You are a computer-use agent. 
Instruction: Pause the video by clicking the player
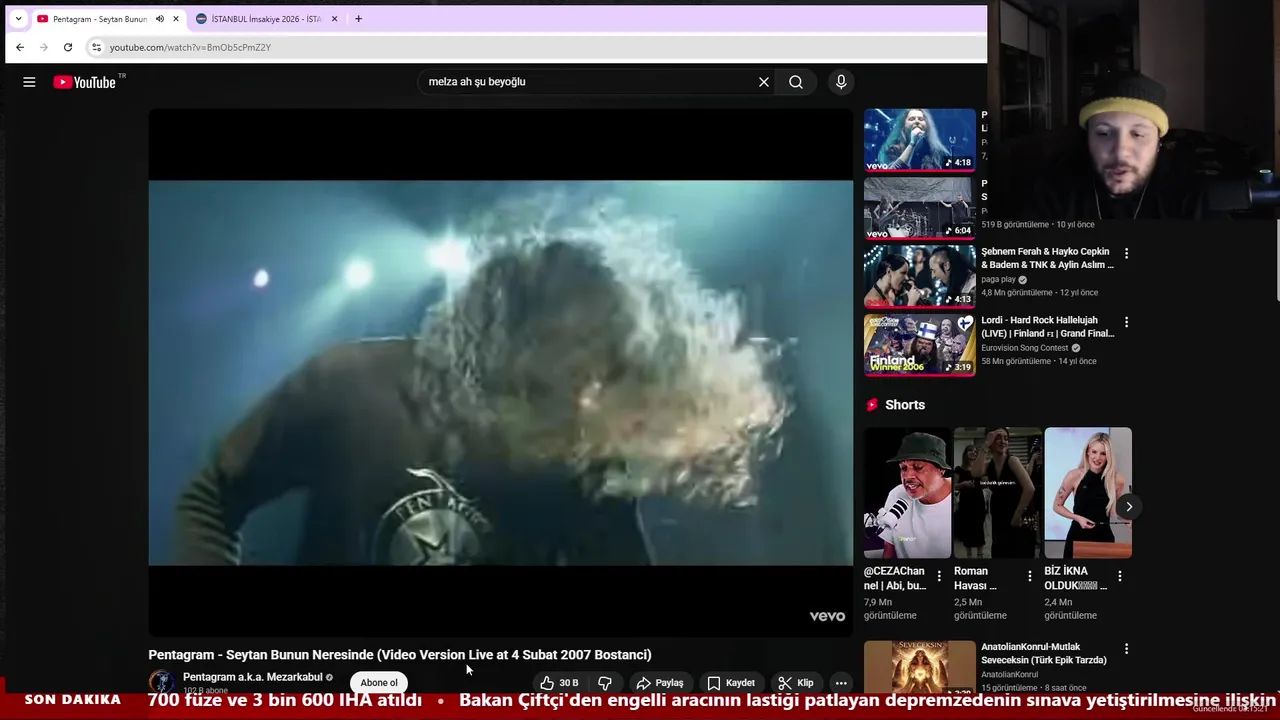click(500, 372)
